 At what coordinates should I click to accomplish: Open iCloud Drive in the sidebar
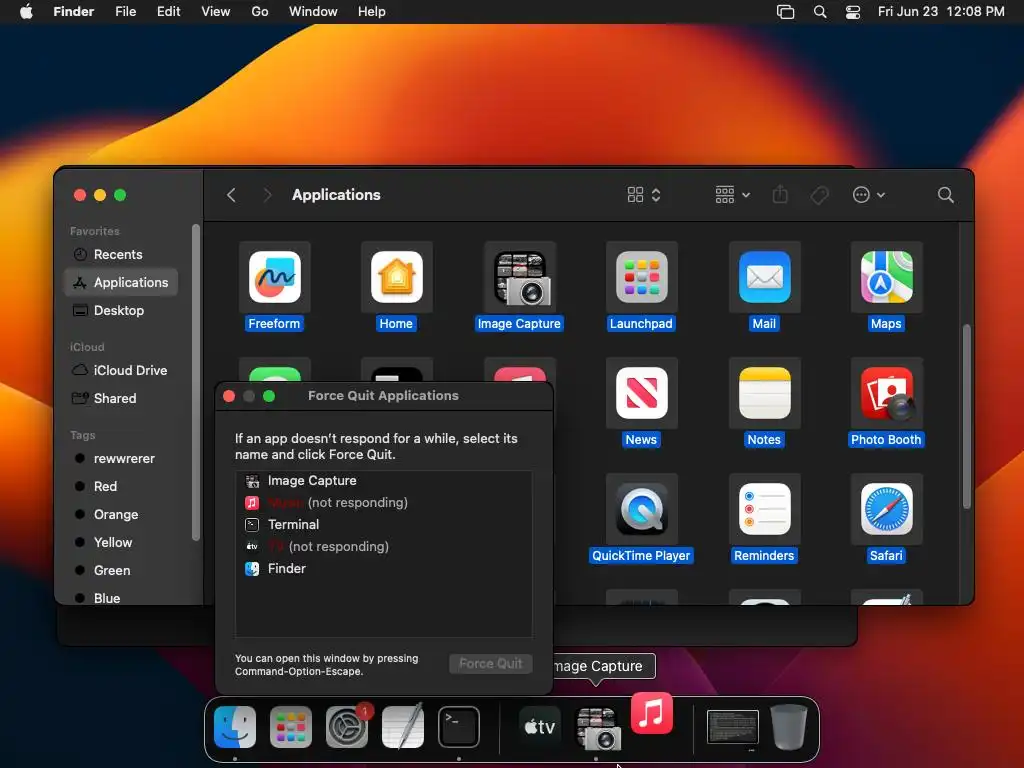pyautogui.click(x=121, y=370)
